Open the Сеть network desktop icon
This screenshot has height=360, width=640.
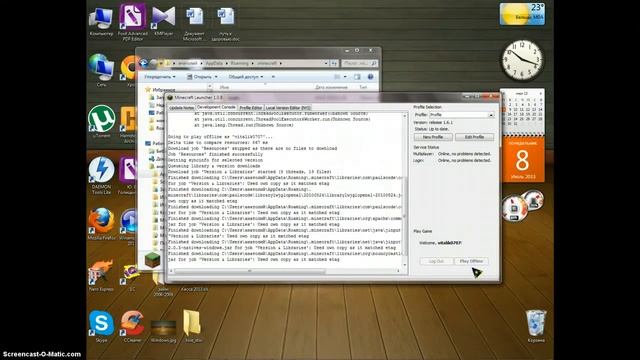pos(101,70)
